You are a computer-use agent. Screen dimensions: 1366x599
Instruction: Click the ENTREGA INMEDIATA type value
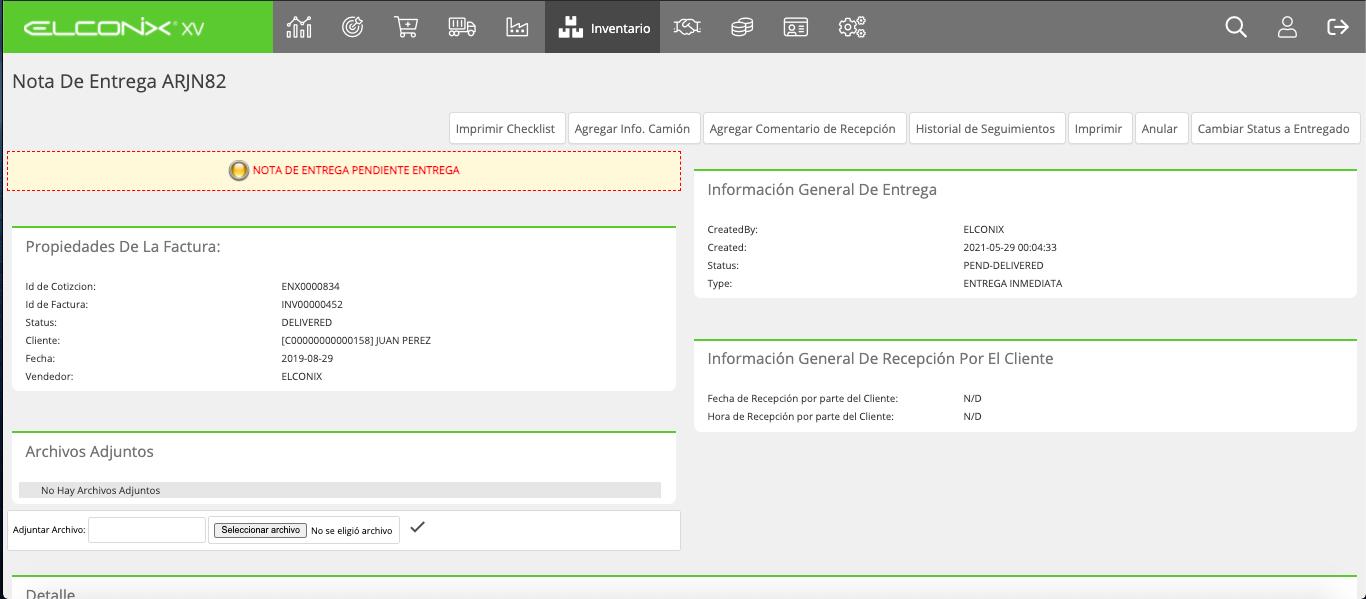point(1013,283)
